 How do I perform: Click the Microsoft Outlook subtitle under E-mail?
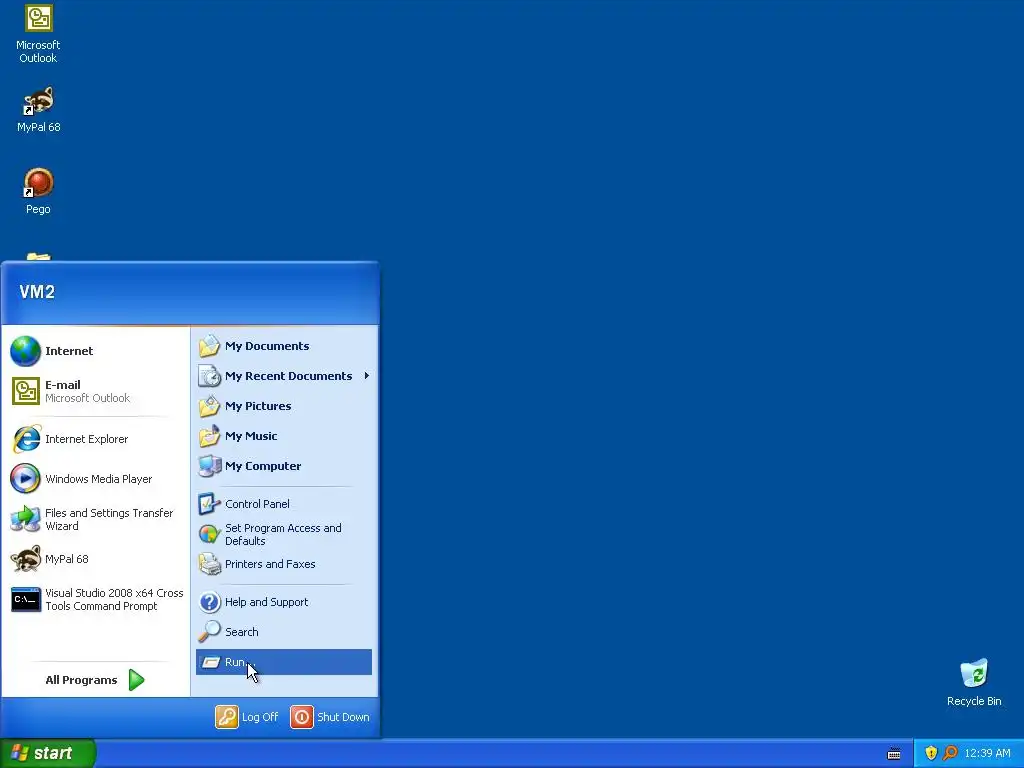pyautogui.click(x=88, y=398)
